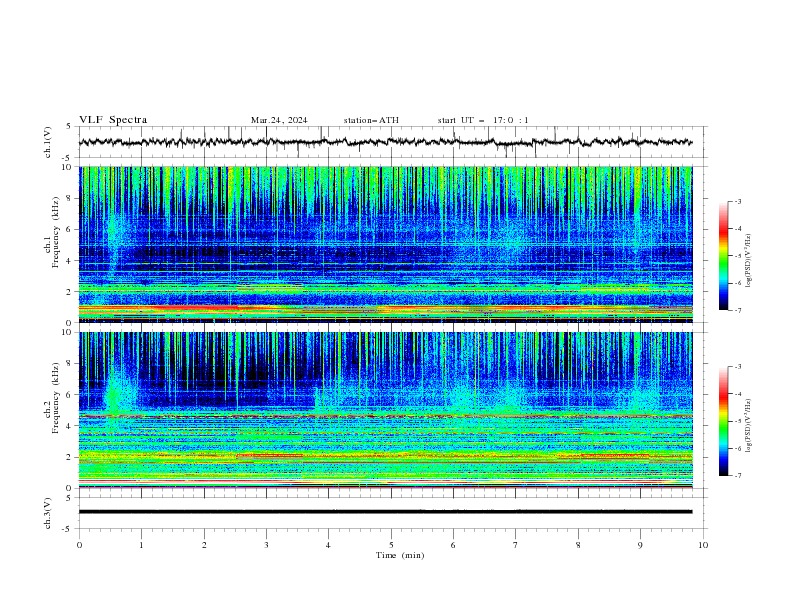Click the '8' tick on the time axis
This screenshot has width=792, height=612.
[578, 545]
